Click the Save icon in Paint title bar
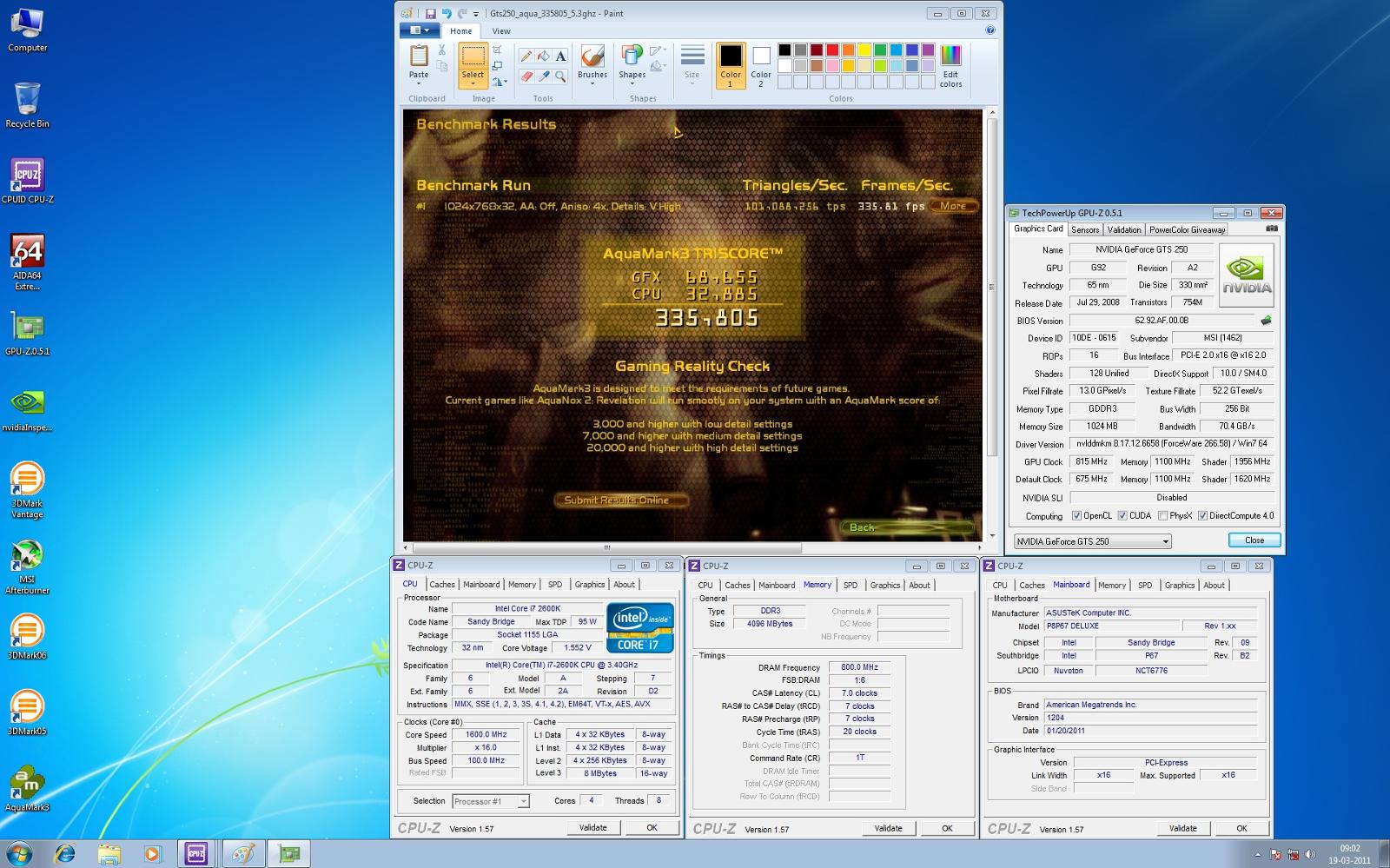 pyautogui.click(x=430, y=14)
